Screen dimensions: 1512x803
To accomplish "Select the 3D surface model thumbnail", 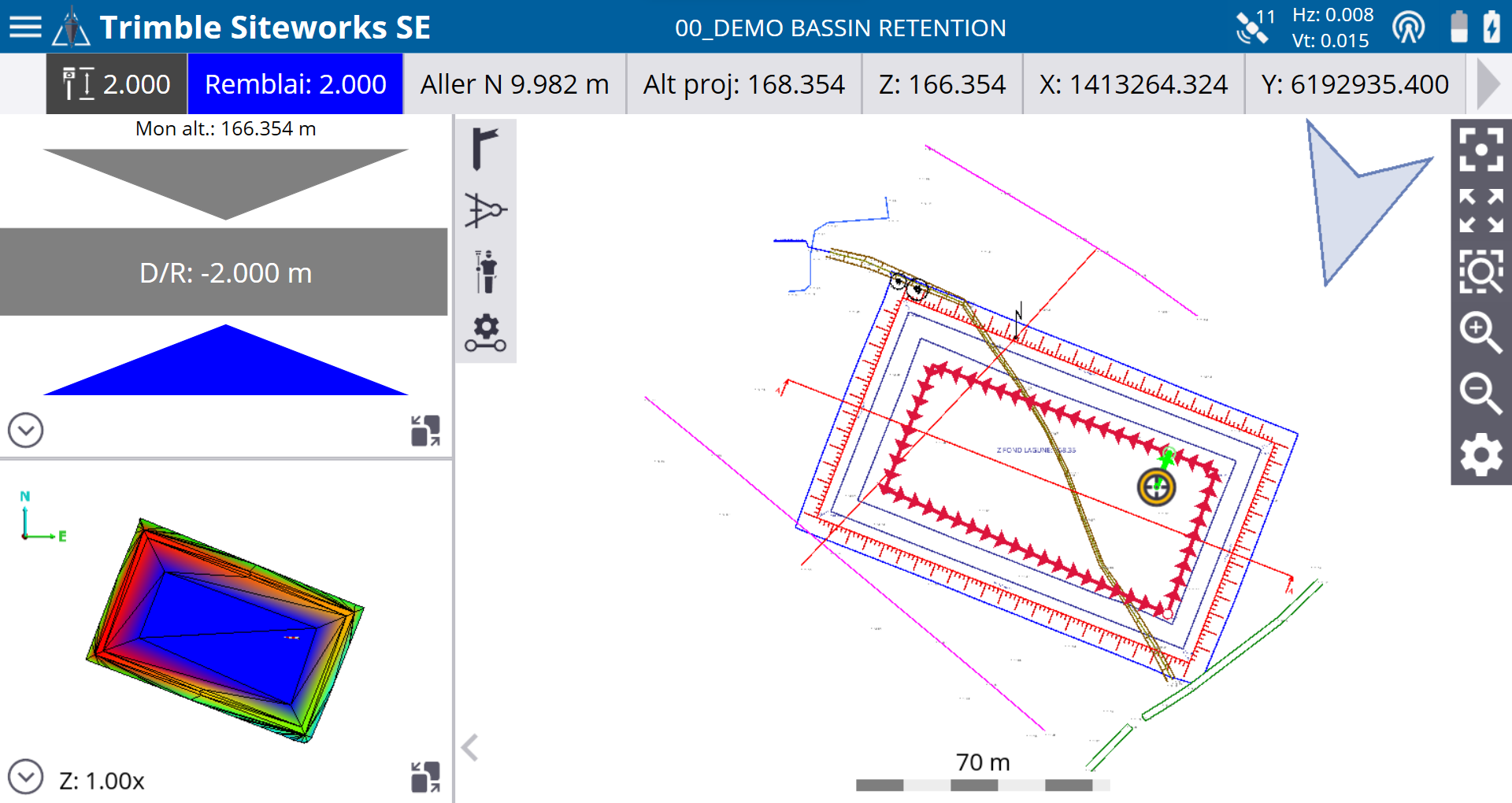I will click(224, 630).
